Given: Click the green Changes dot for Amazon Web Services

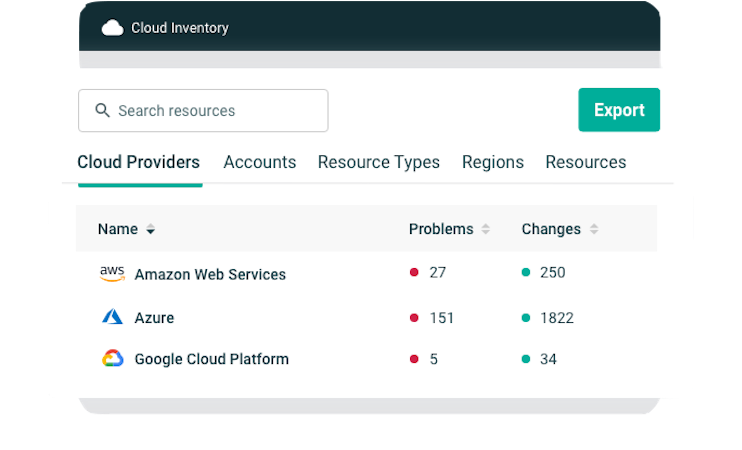Looking at the screenshot, I should [x=526, y=273].
